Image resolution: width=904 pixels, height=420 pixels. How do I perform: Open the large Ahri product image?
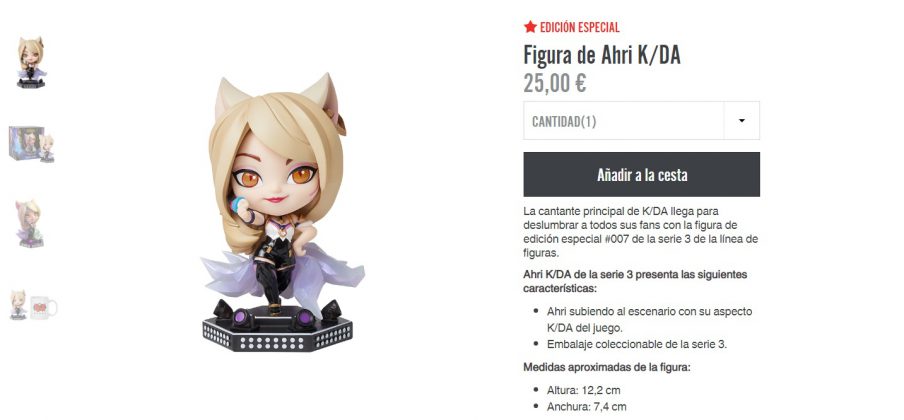282,212
